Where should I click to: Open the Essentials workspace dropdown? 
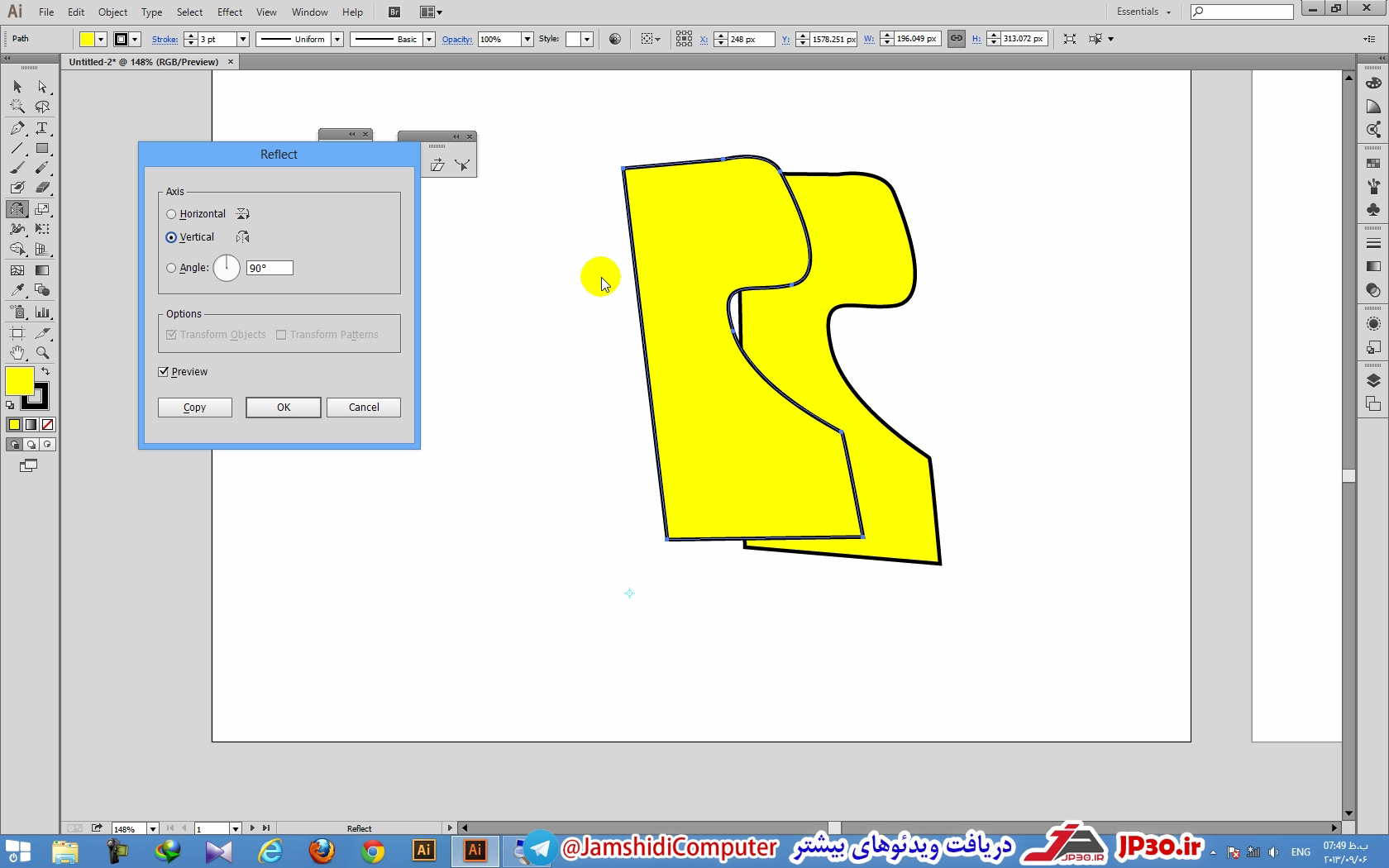[1144, 12]
